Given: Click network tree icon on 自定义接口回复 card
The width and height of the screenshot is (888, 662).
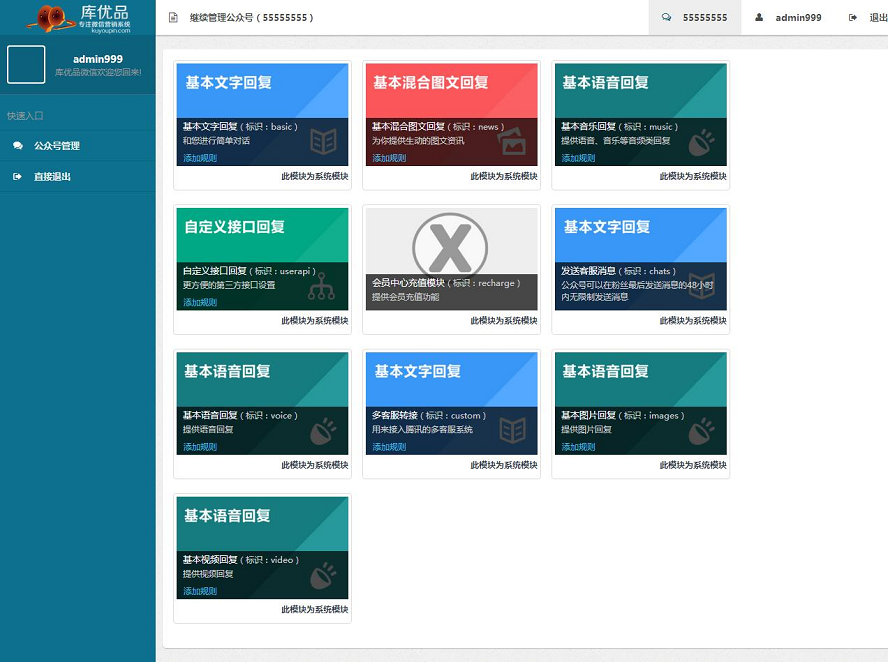Looking at the screenshot, I should point(322,286).
